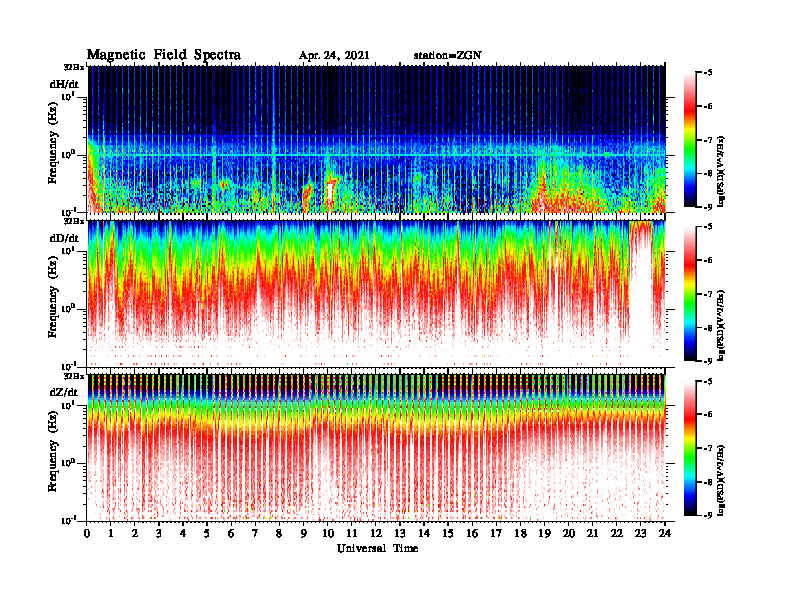Viewport: 792px width, 612px height.
Task: Click hour '10' on the time axis
Action: pyautogui.click(x=328, y=534)
